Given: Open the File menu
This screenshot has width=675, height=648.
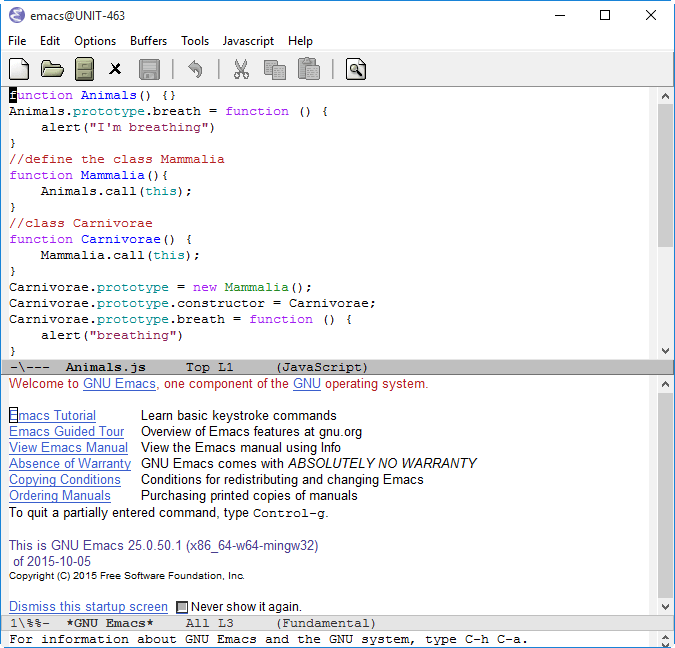Looking at the screenshot, I should tap(17, 41).
